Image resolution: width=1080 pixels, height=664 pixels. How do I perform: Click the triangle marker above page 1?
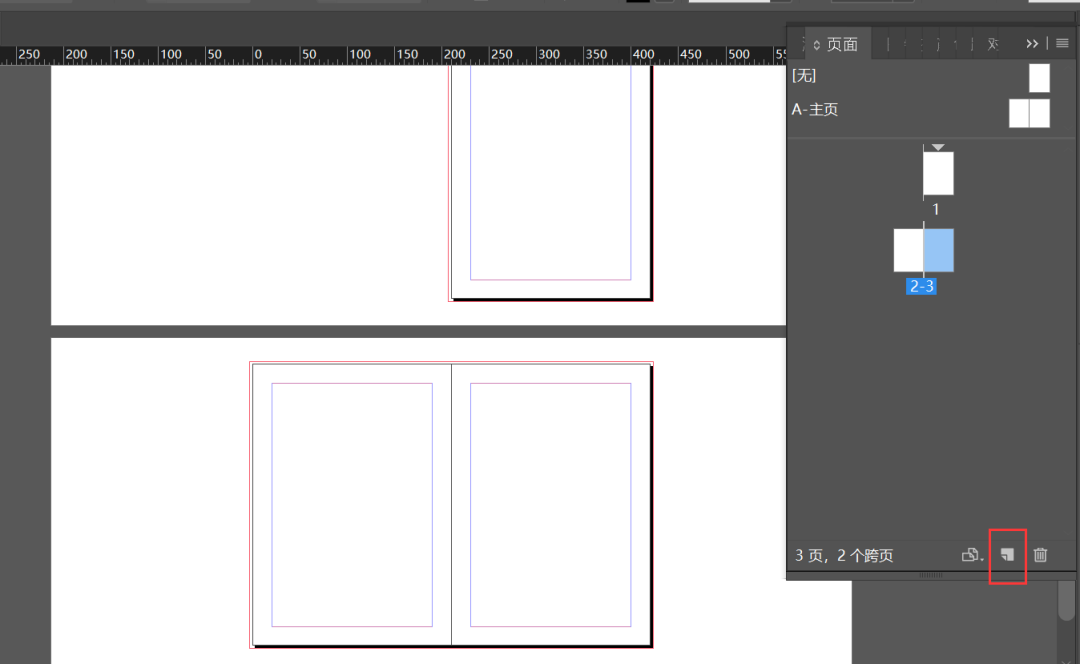pos(937,146)
